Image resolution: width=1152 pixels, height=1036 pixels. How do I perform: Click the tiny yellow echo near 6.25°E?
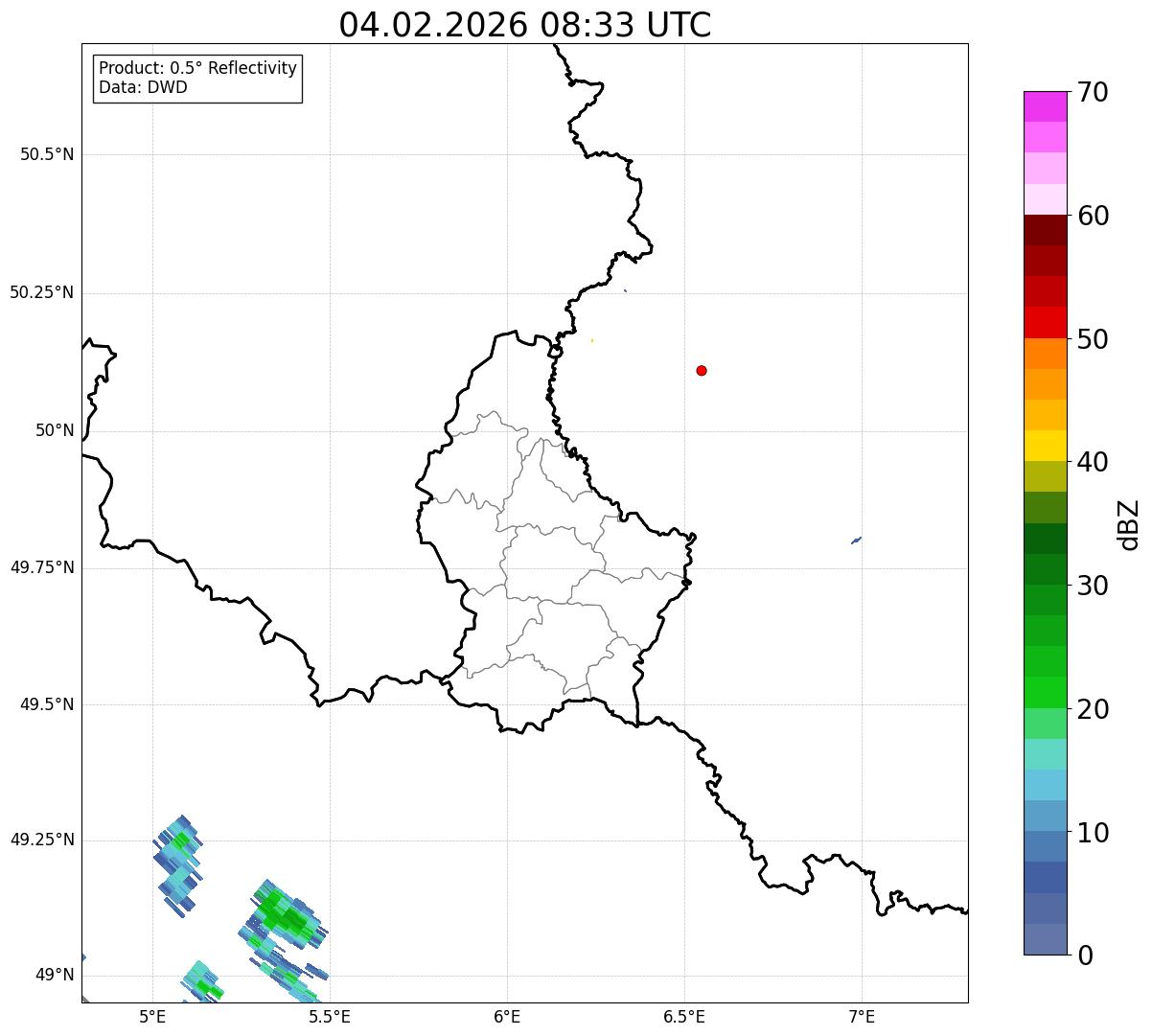[592, 340]
